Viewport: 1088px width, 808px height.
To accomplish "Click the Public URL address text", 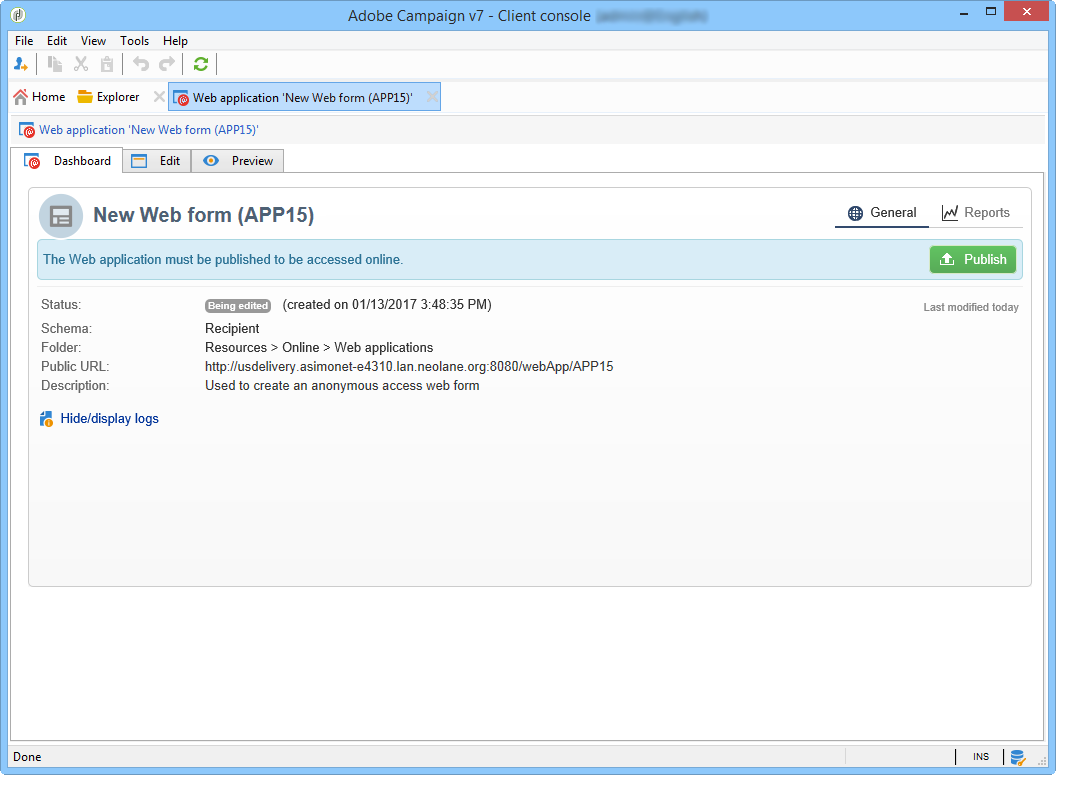I will 409,367.
